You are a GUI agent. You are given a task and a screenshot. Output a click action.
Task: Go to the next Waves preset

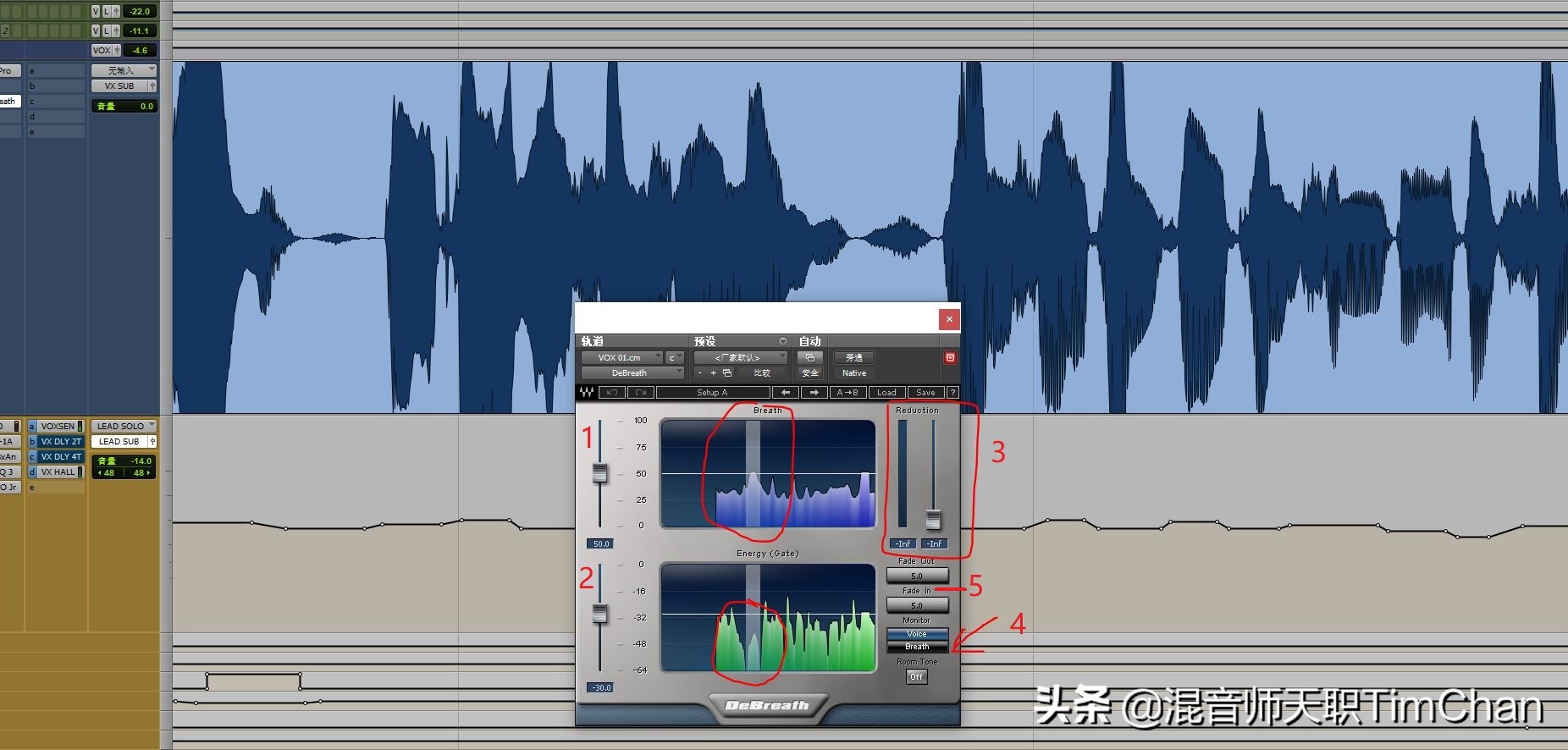click(x=814, y=393)
